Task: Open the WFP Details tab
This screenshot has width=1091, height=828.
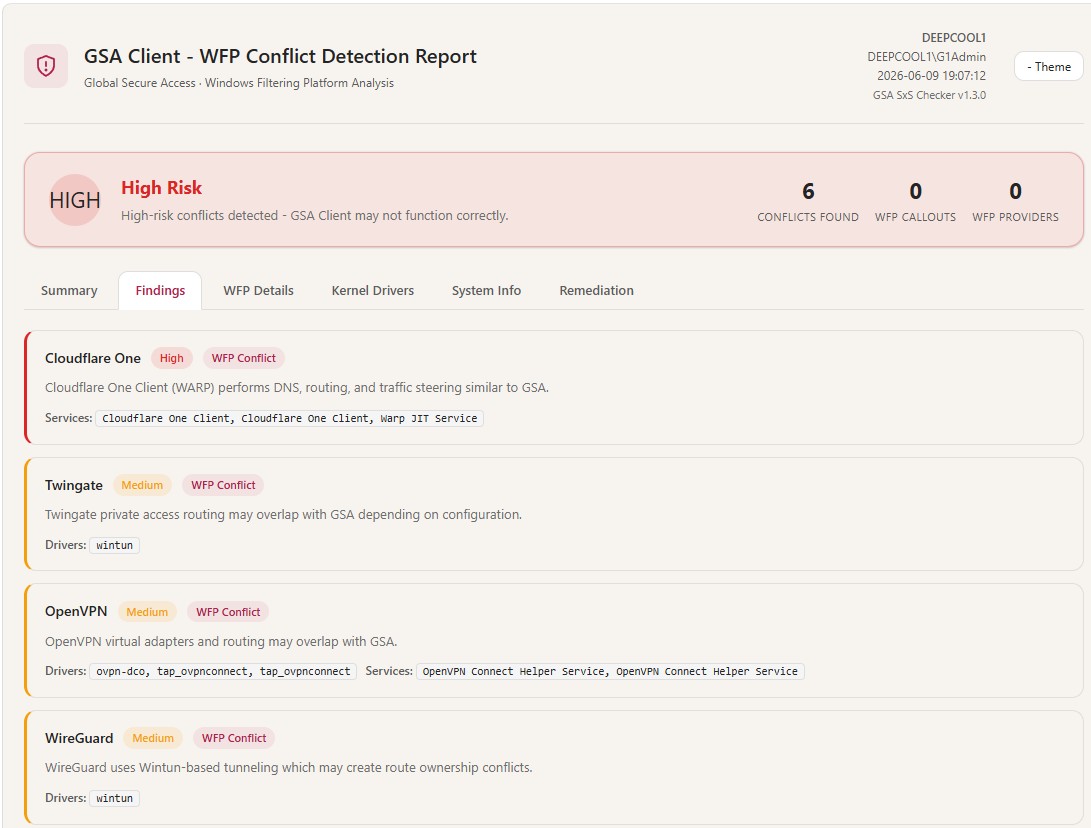Action: click(x=258, y=290)
